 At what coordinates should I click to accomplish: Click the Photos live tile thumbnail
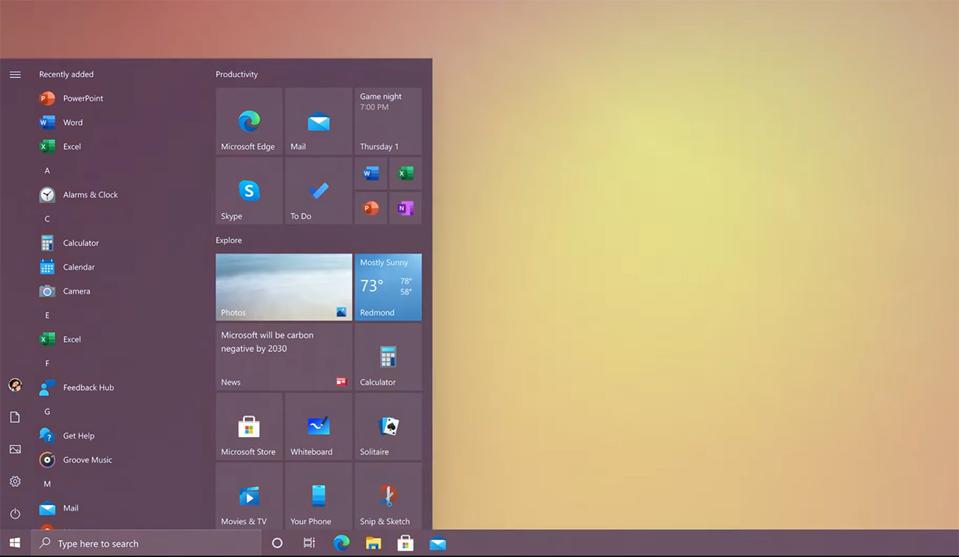point(284,287)
